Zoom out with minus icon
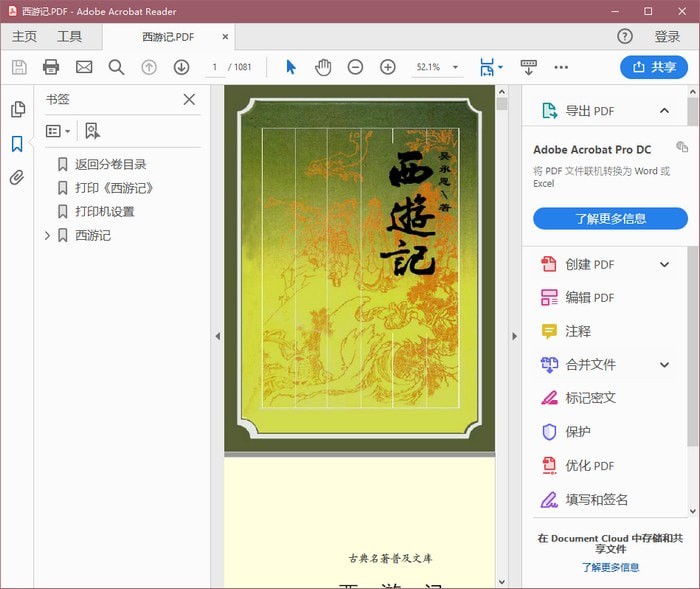Viewport: 700px width, 589px height. click(x=355, y=67)
